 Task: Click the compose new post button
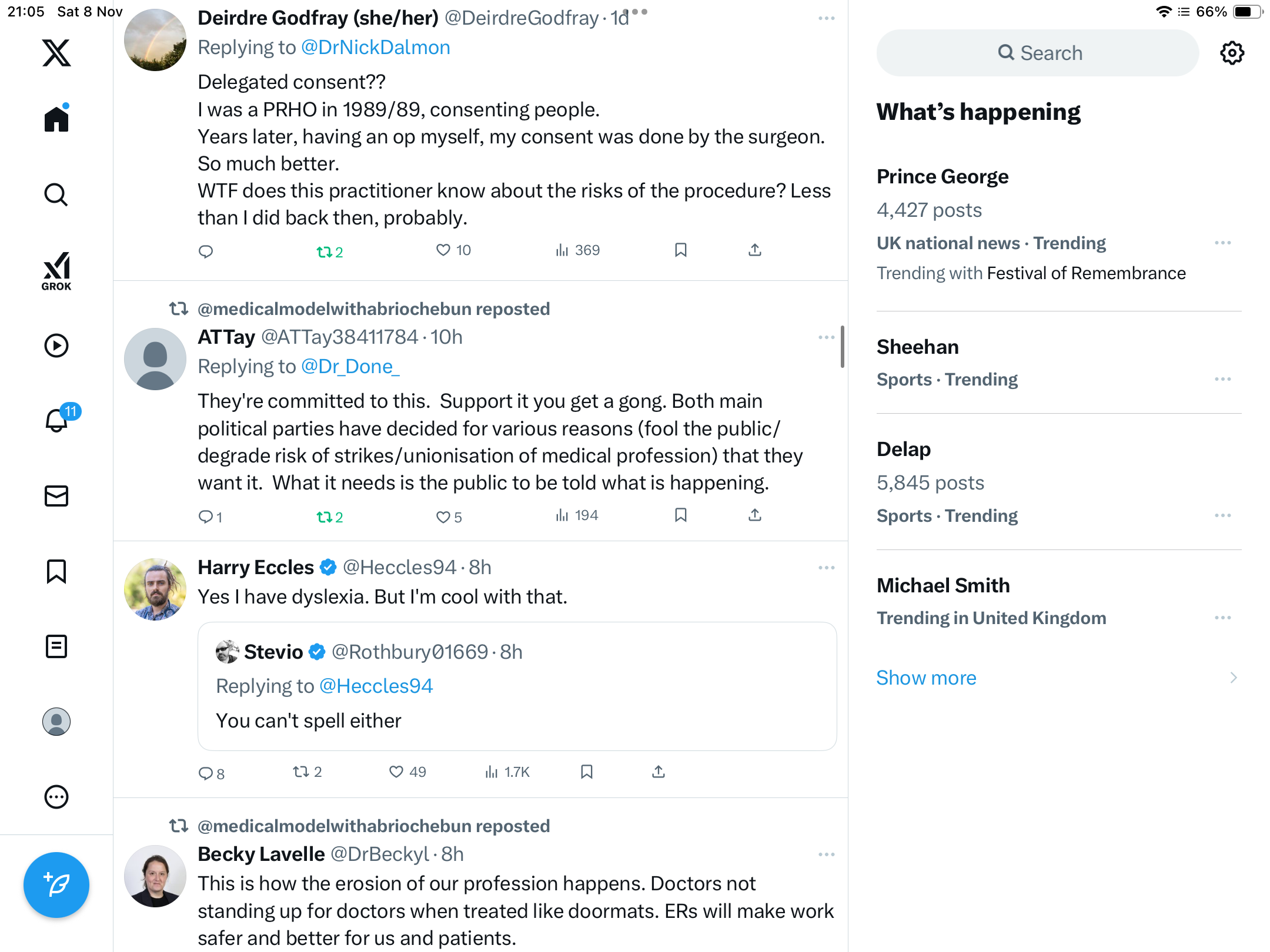tap(56, 884)
